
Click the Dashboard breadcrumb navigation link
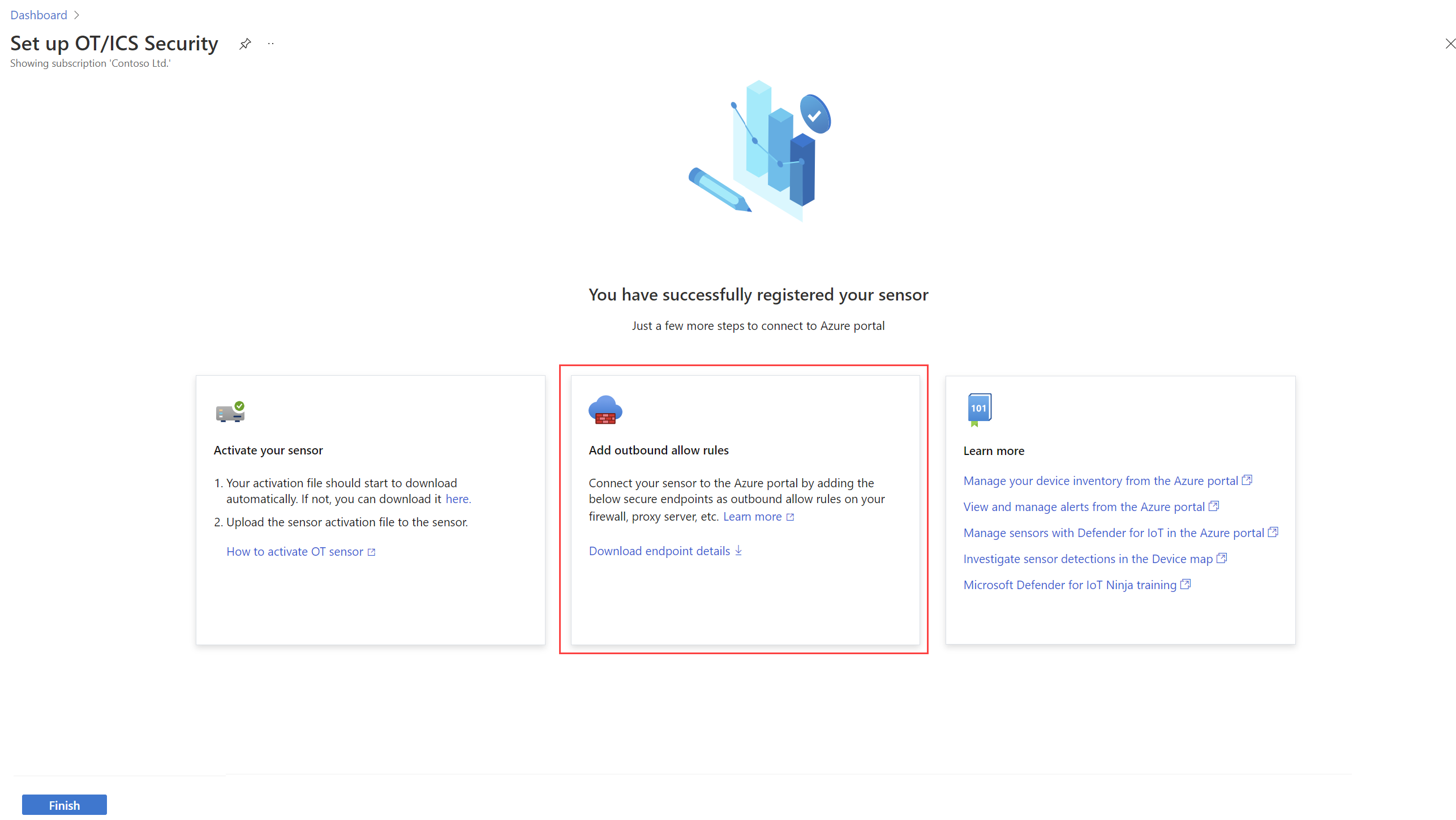[x=38, y=14]
